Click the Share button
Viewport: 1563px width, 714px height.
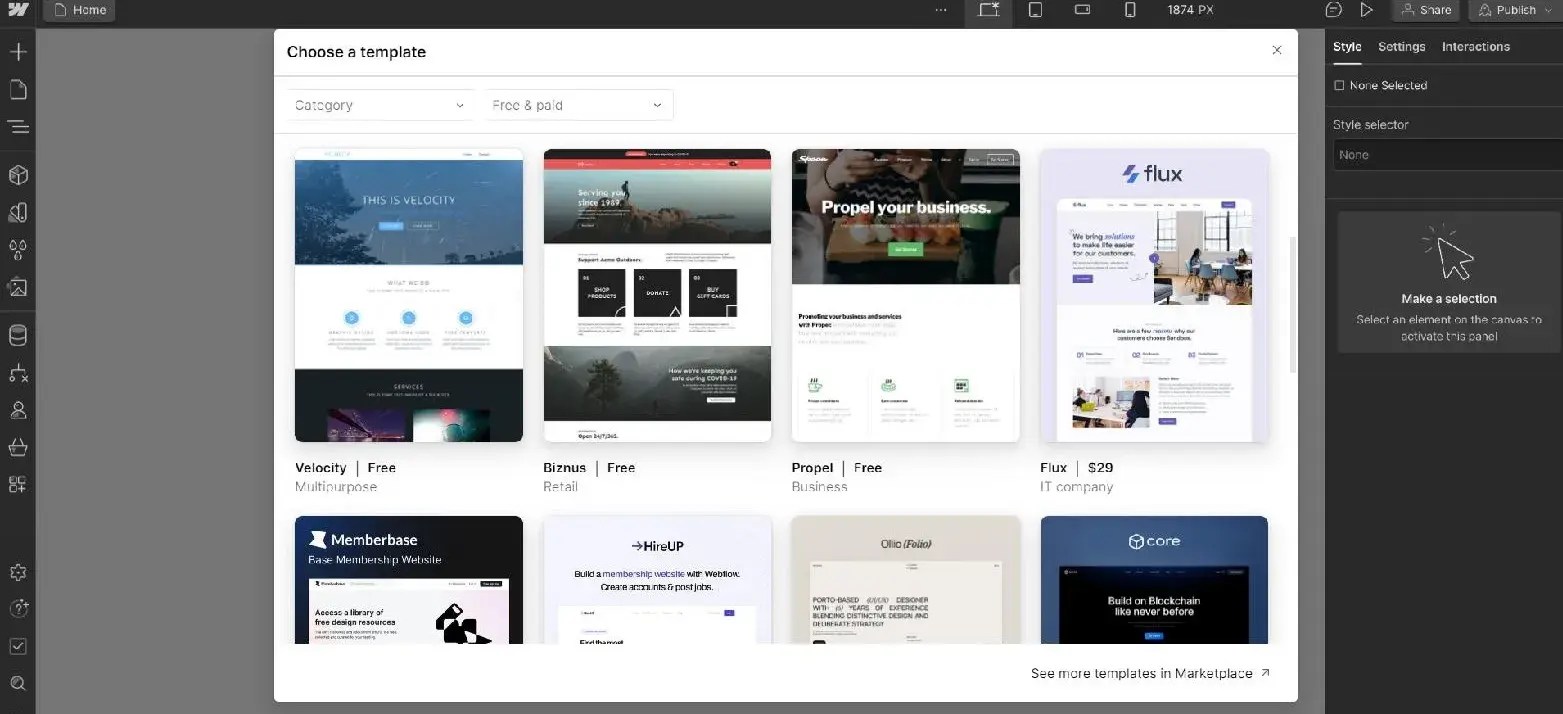tap(1426, 9)
